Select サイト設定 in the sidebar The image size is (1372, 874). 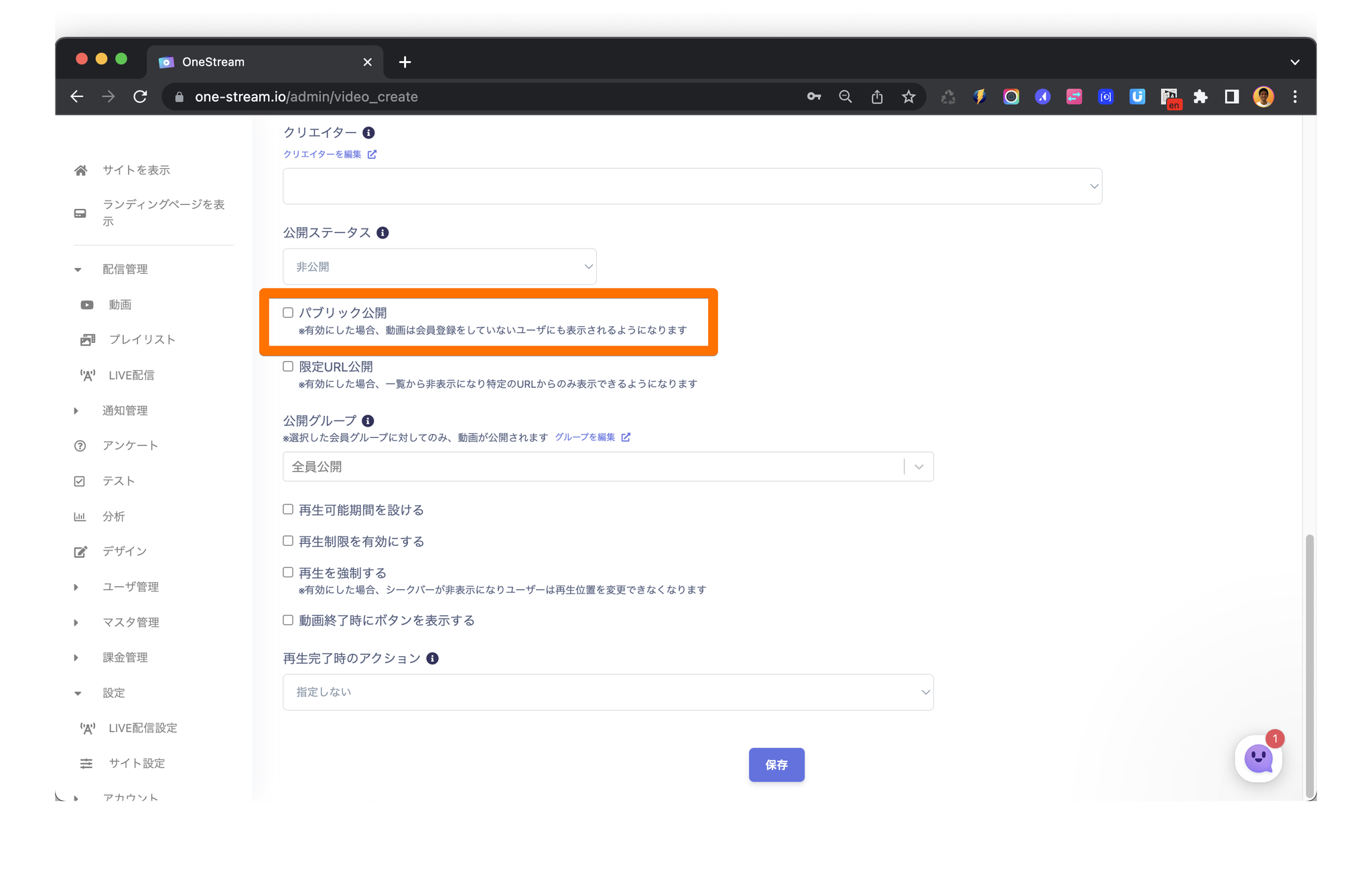point(137,763)
